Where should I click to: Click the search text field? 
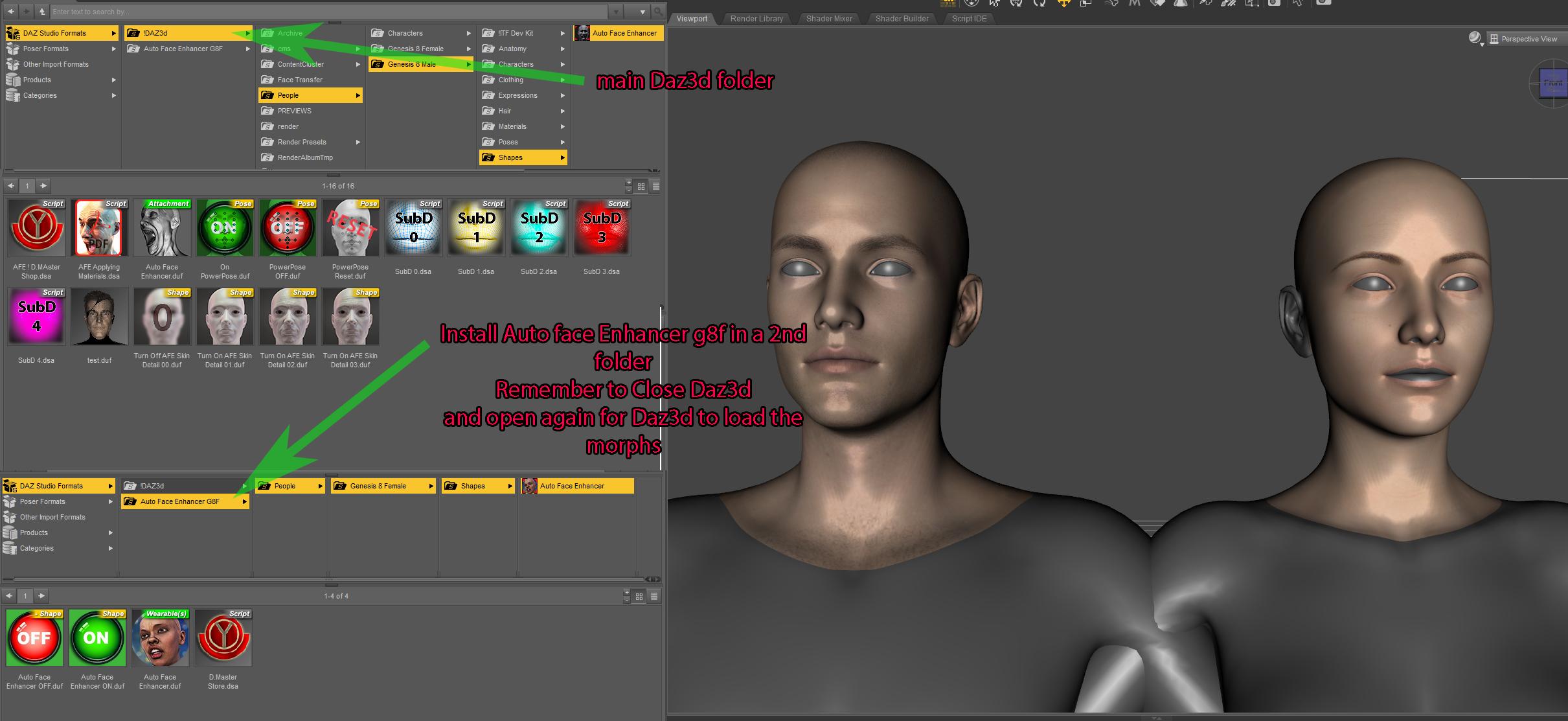(324, 12)
